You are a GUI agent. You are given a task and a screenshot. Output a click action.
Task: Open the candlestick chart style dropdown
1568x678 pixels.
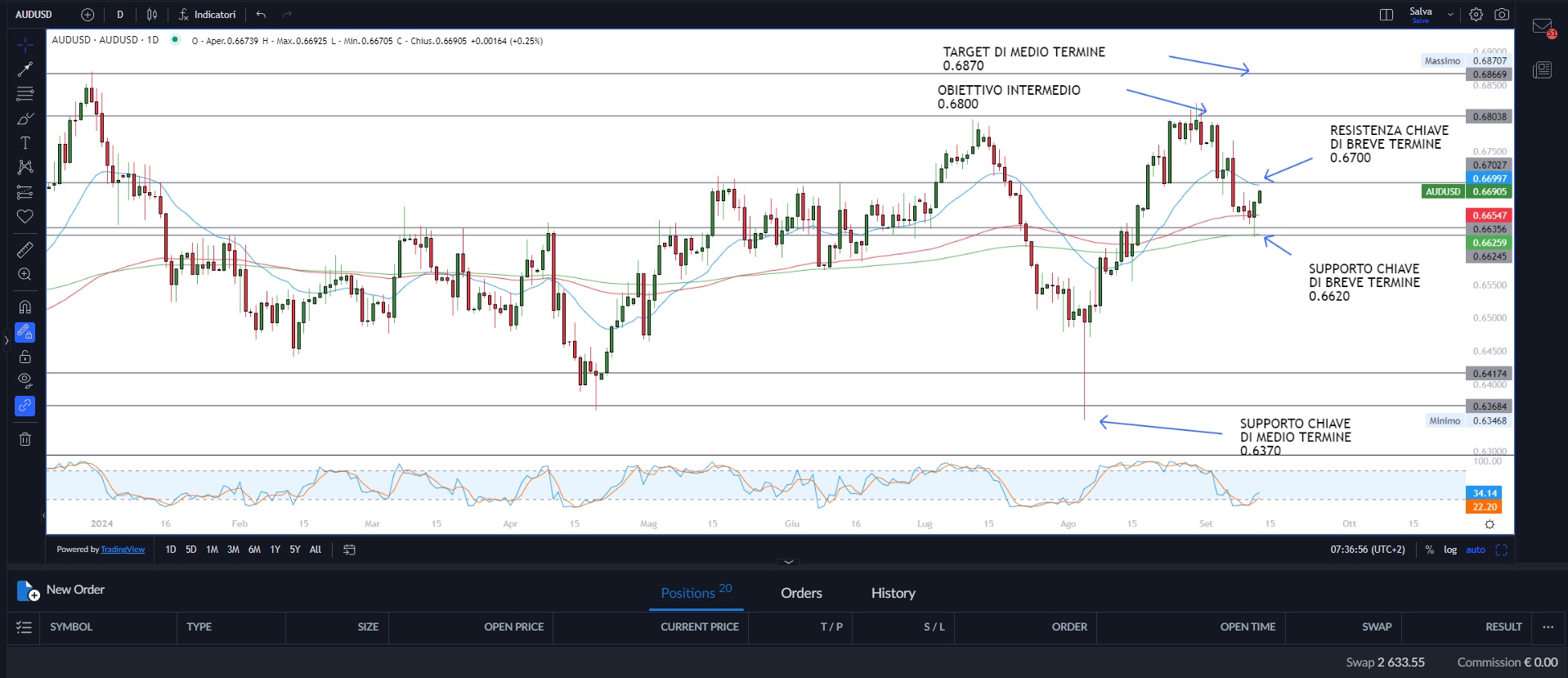(152, 15)
